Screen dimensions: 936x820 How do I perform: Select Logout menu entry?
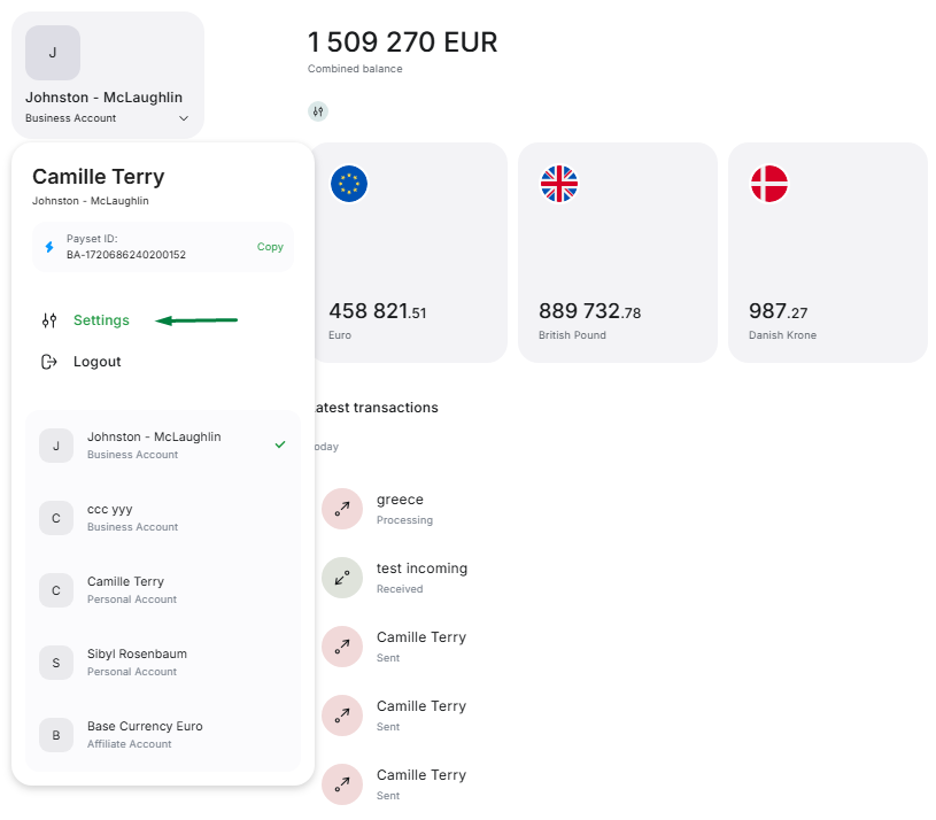click(x=97, y=362)
